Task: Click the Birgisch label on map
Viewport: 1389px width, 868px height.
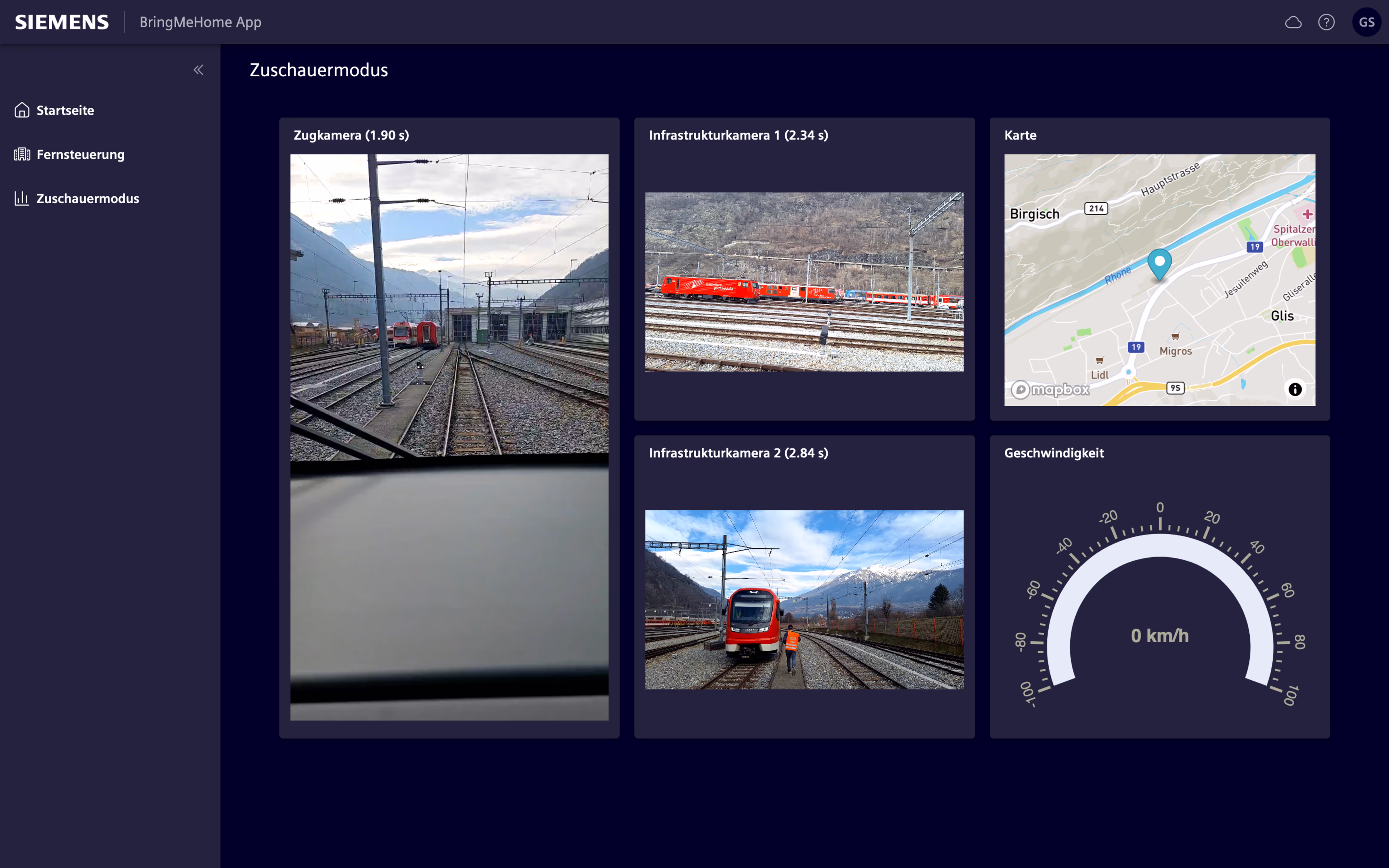Action: pyautogui.click(x=1034, y=214)
